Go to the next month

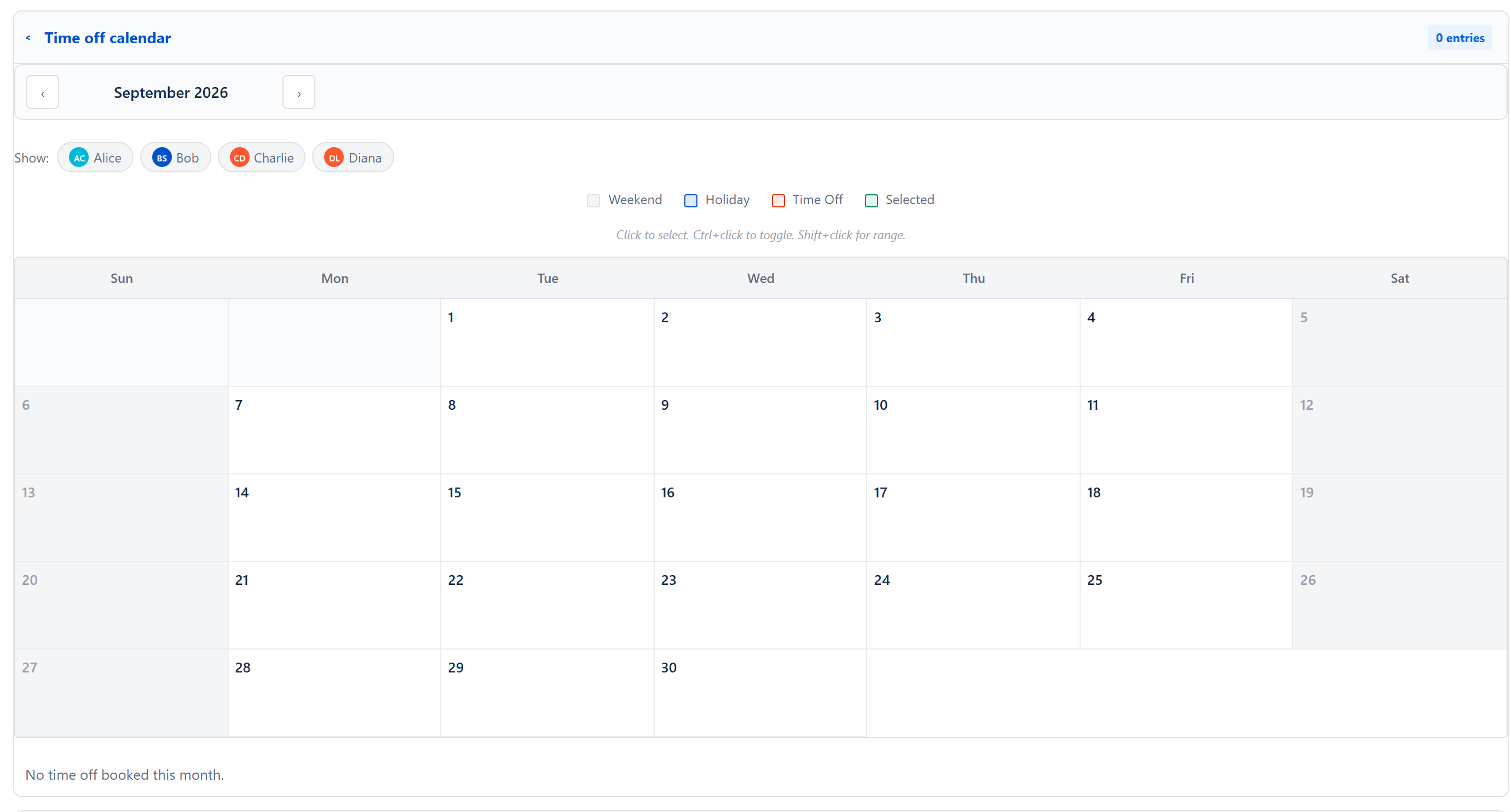(x=298, y=92)
